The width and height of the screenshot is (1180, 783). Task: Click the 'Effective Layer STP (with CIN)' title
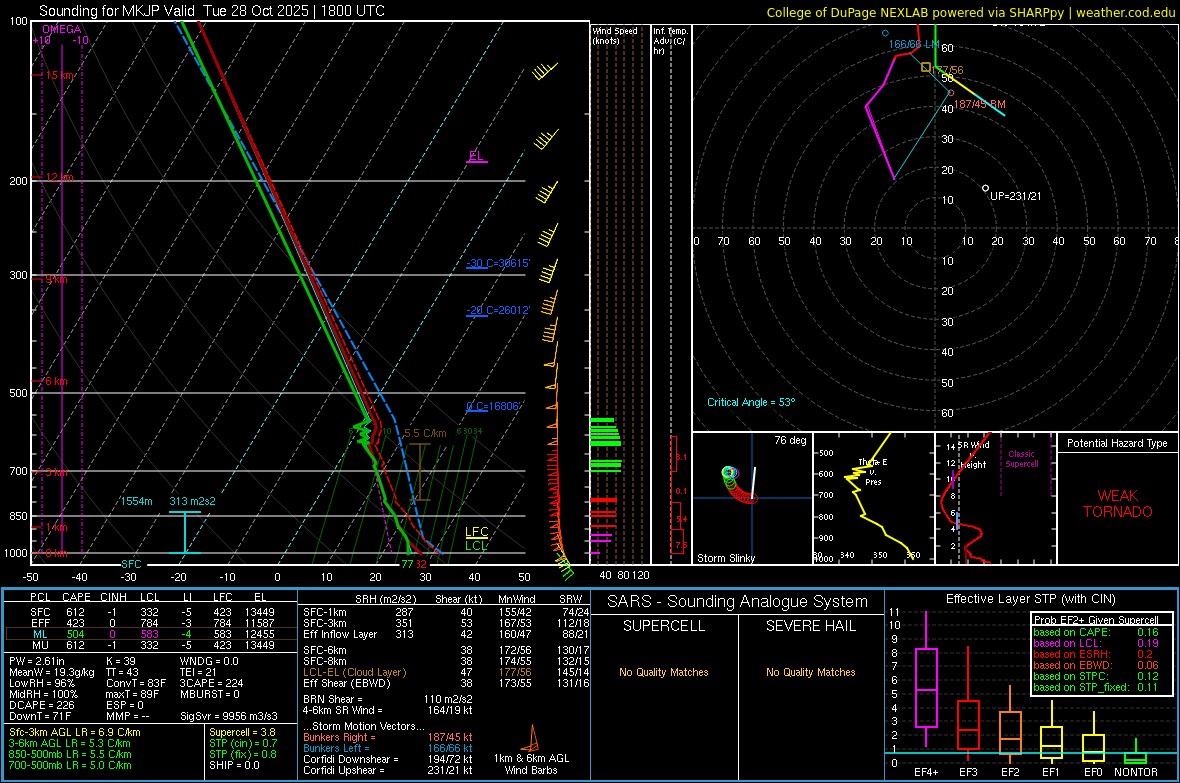pyautogui.click(x=1031, y=599)
